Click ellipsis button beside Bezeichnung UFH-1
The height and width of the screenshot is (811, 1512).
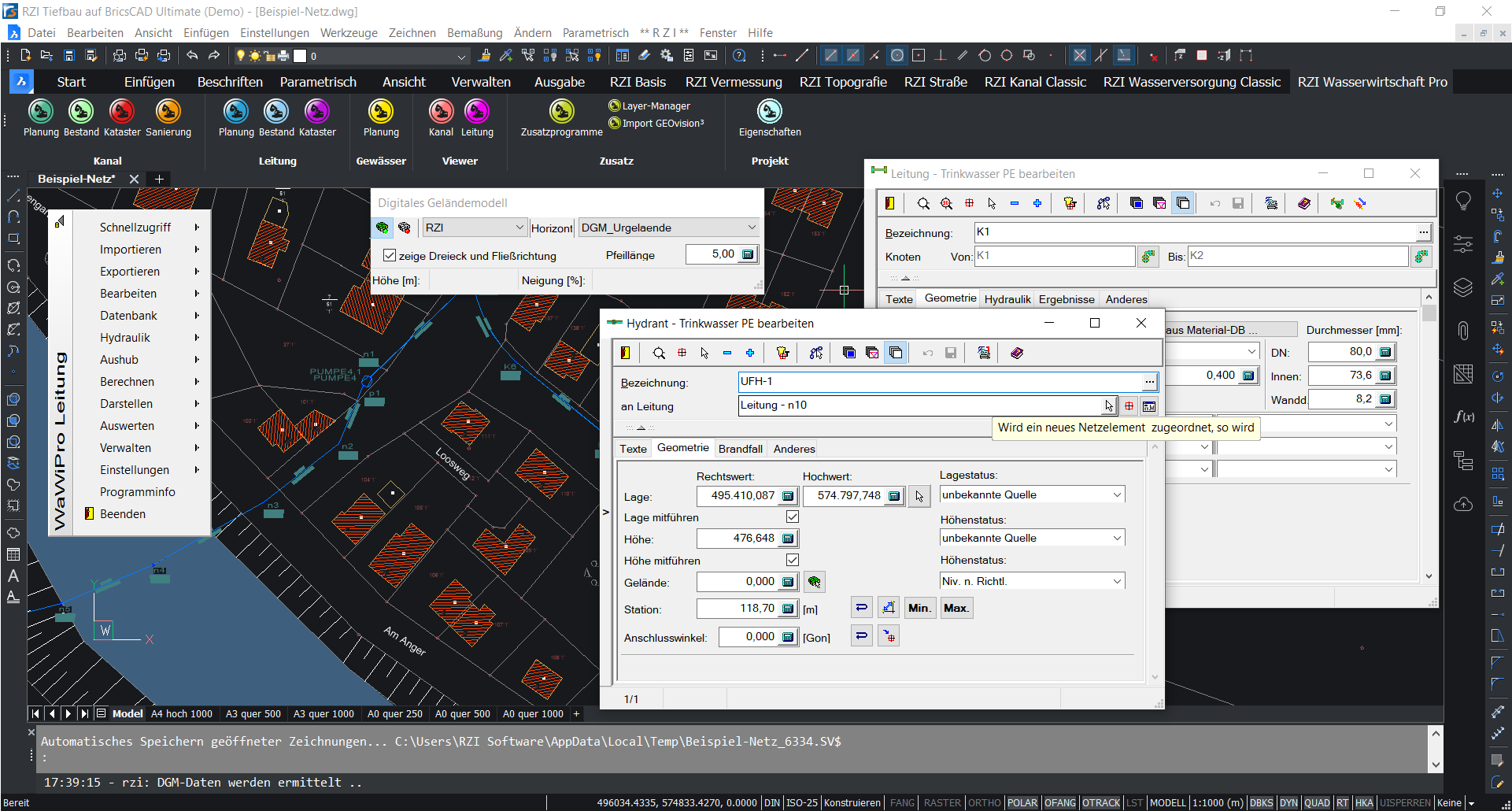(x=1150, y=382)
